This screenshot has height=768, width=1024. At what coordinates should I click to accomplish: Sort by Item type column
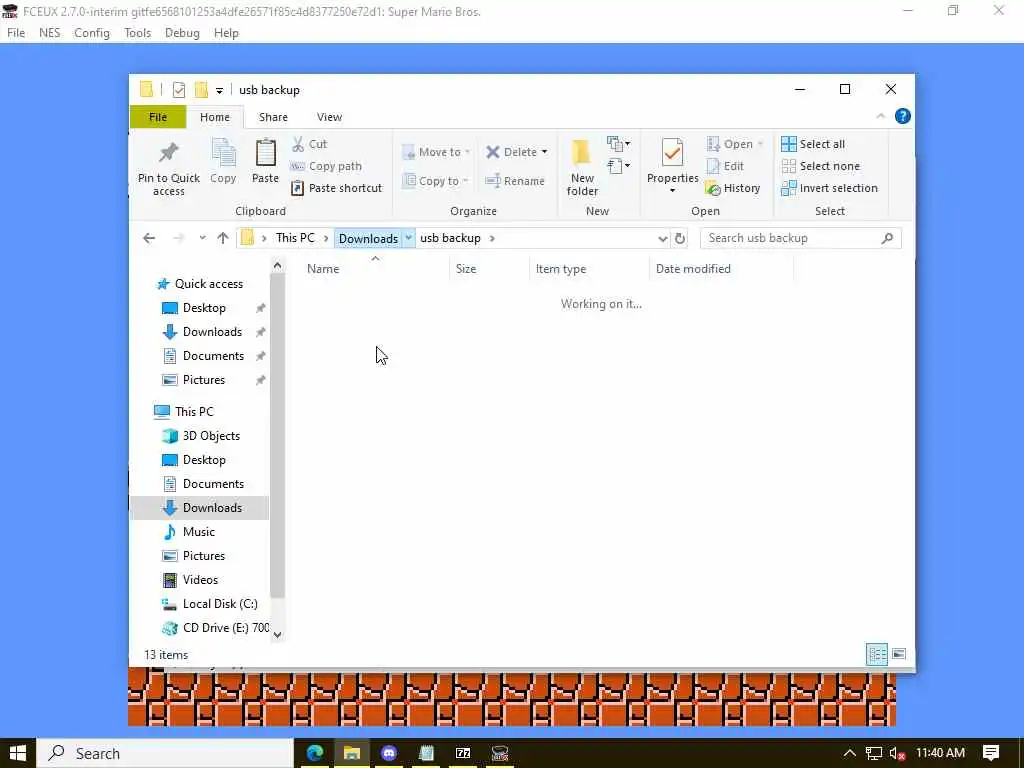(560, 268)
